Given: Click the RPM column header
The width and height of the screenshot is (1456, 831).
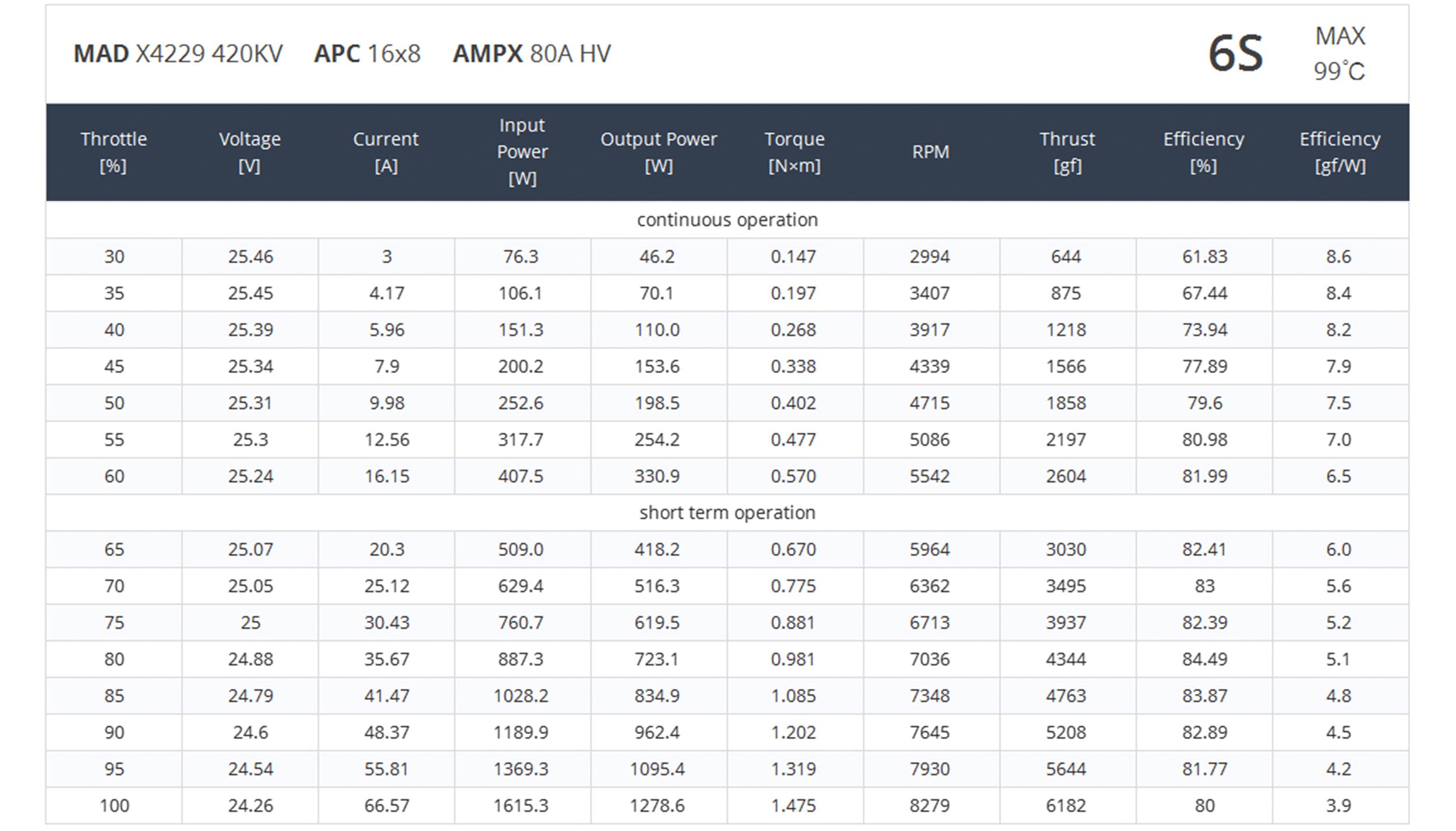Looking at the screenshot, I should (930, 152).
